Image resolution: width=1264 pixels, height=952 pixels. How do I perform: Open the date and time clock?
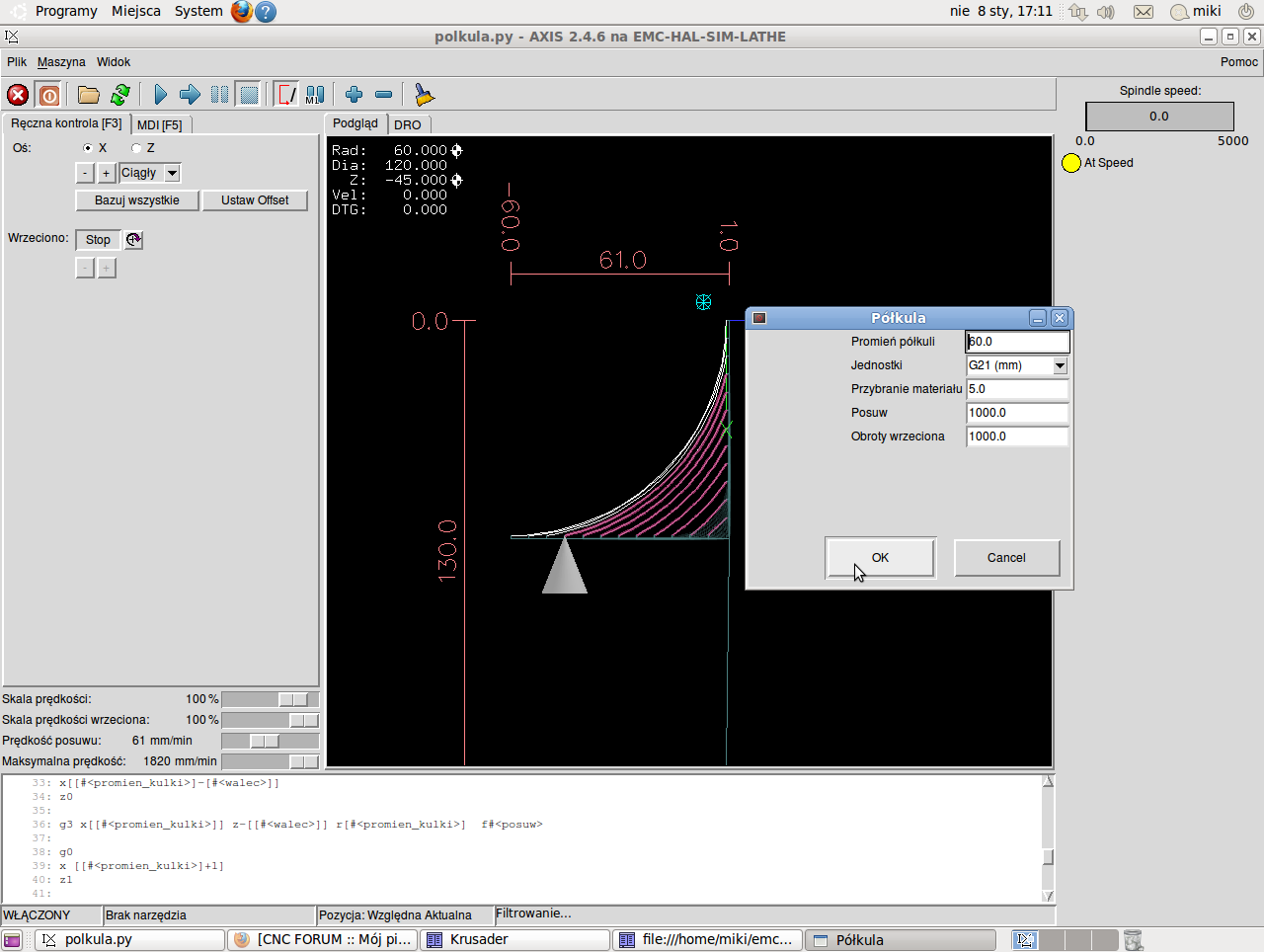point(1001,12)
